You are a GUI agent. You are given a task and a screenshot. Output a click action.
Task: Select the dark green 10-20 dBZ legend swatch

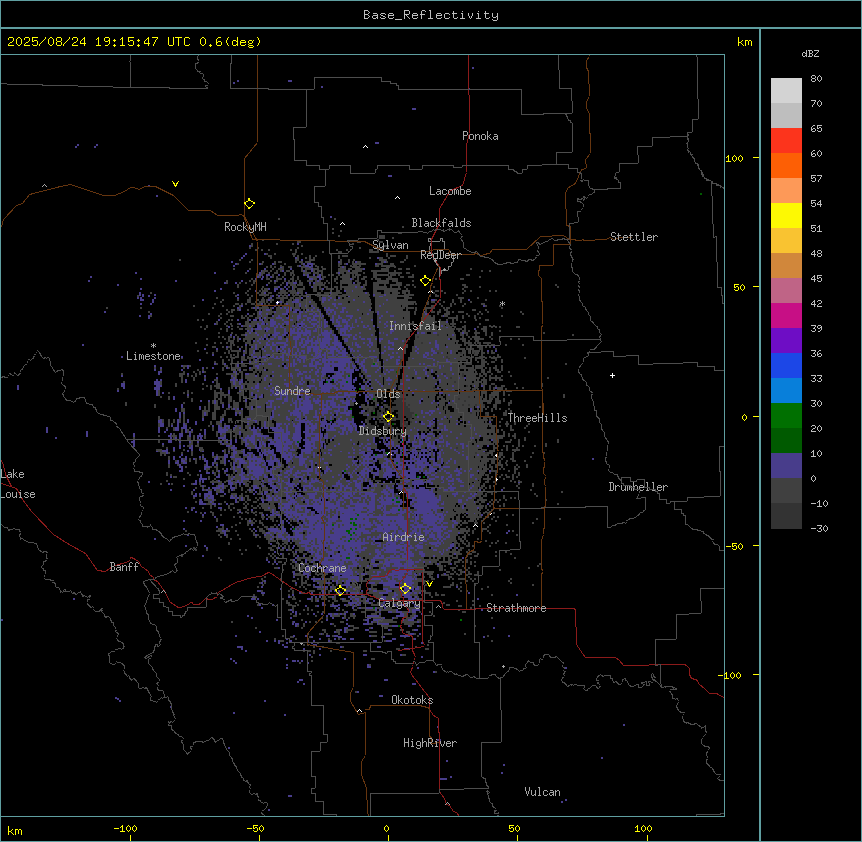(x=786, y=441)
